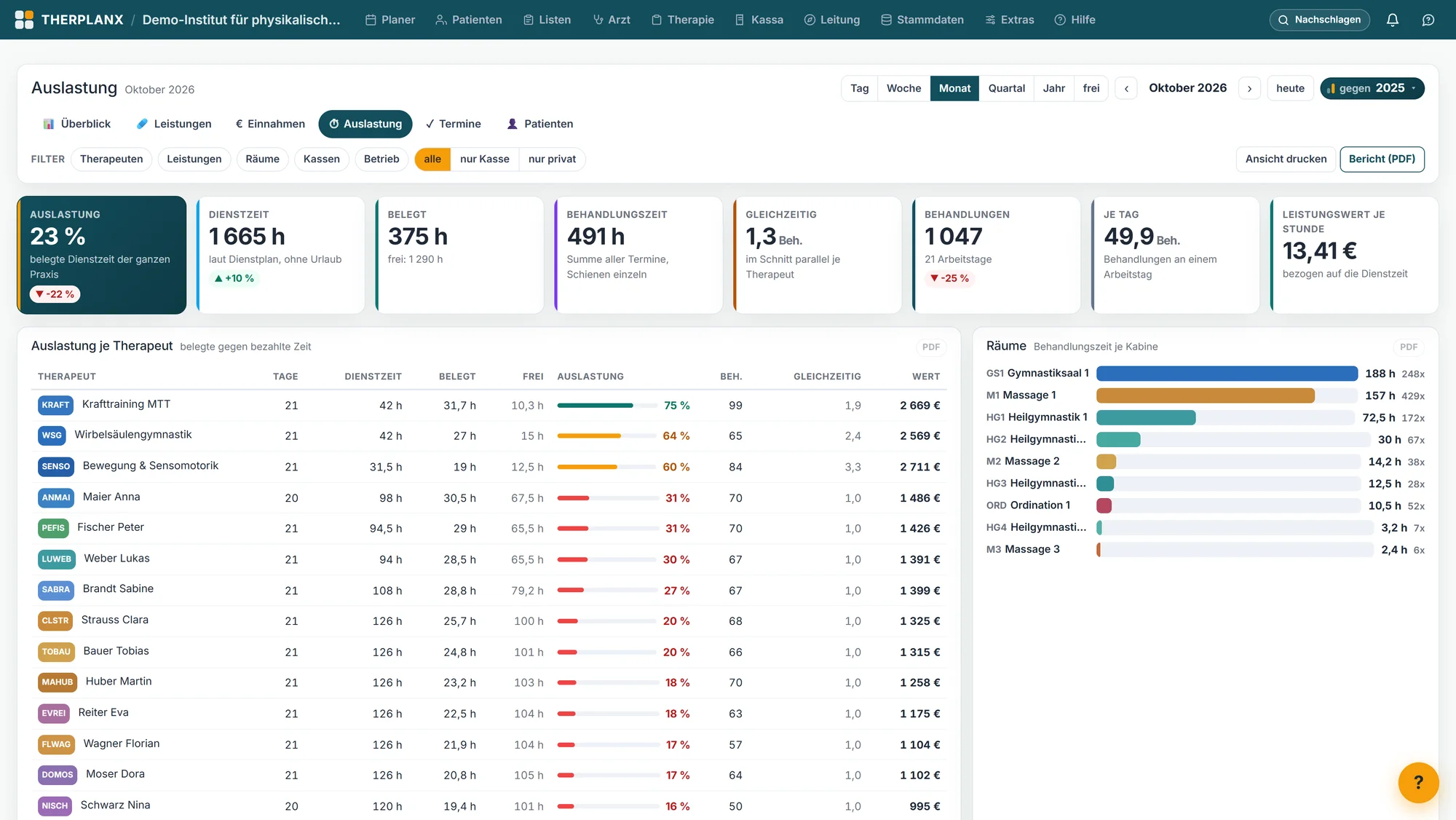Open the Stammdaten menu
Viewport: 1456px width, 820px height.
(922, 20)
